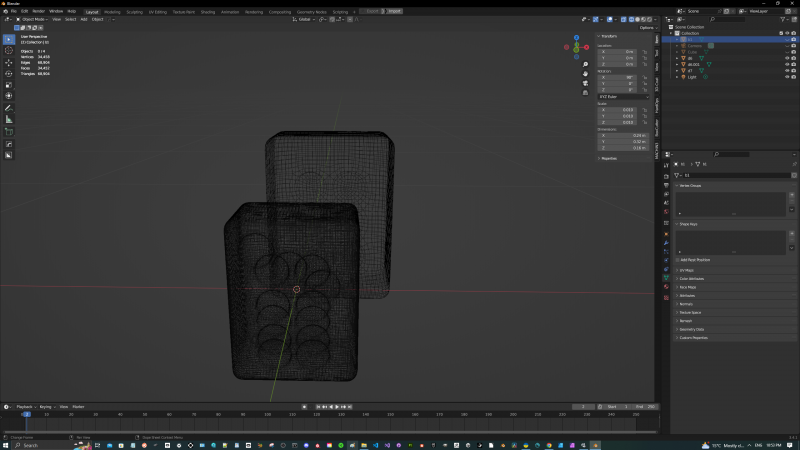Expand the Geometry Data panel

[691, 329]
